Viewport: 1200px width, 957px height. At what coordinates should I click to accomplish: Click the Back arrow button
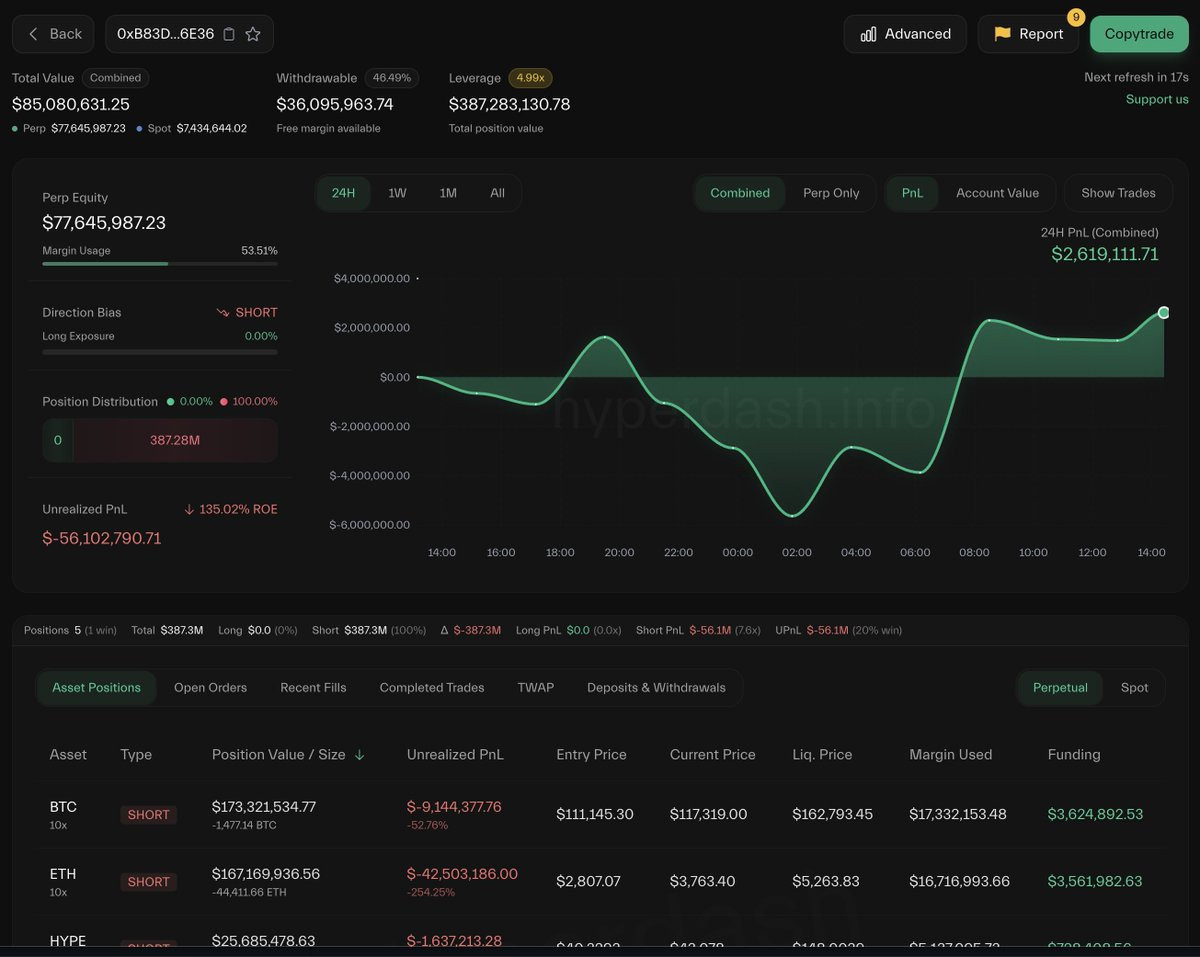pyautogui.click(x=53, y=34)
